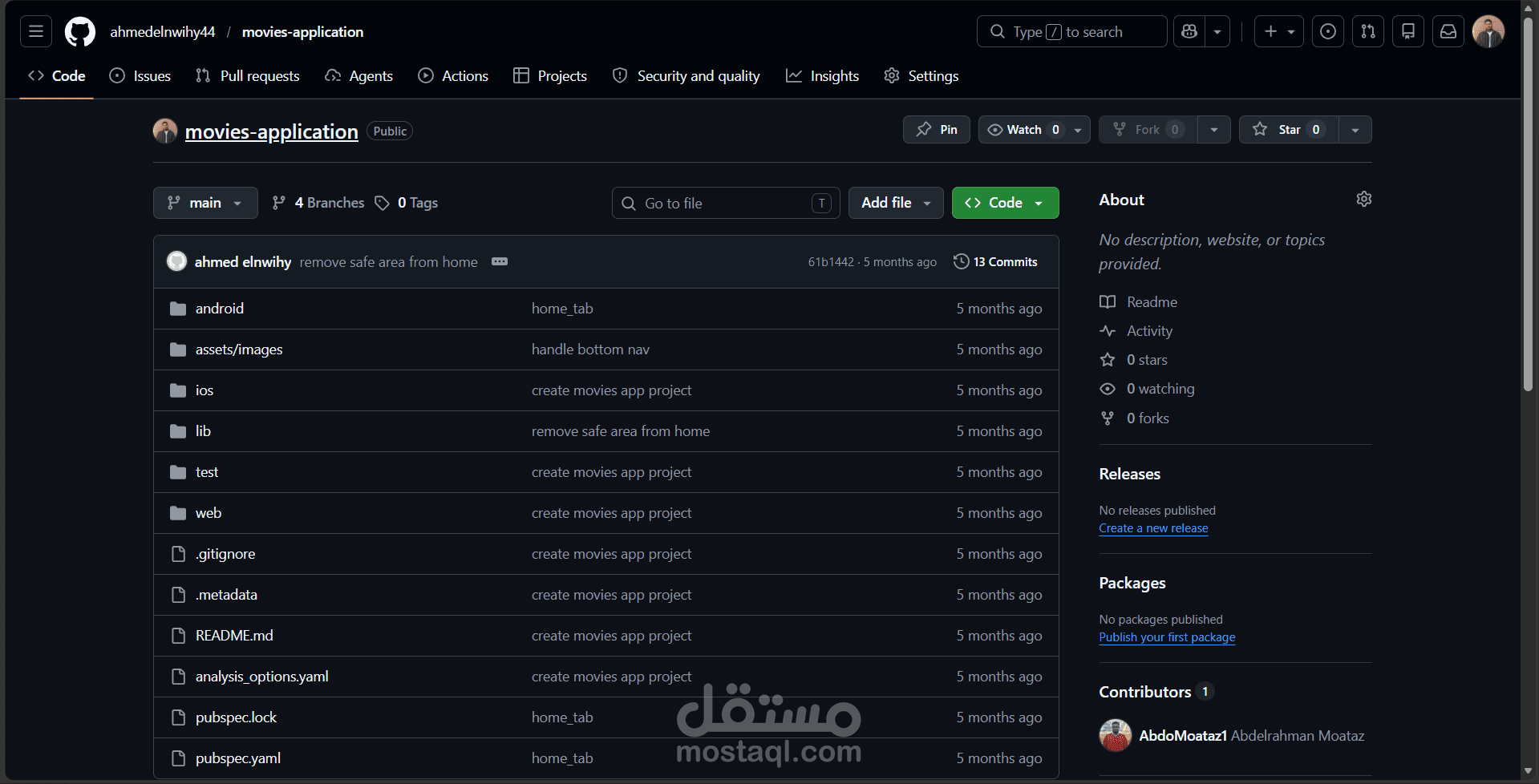Click the 0 watching link
Image resolution: width=1539 pixels, height=784 pixels.
(x=1160, y=389)
